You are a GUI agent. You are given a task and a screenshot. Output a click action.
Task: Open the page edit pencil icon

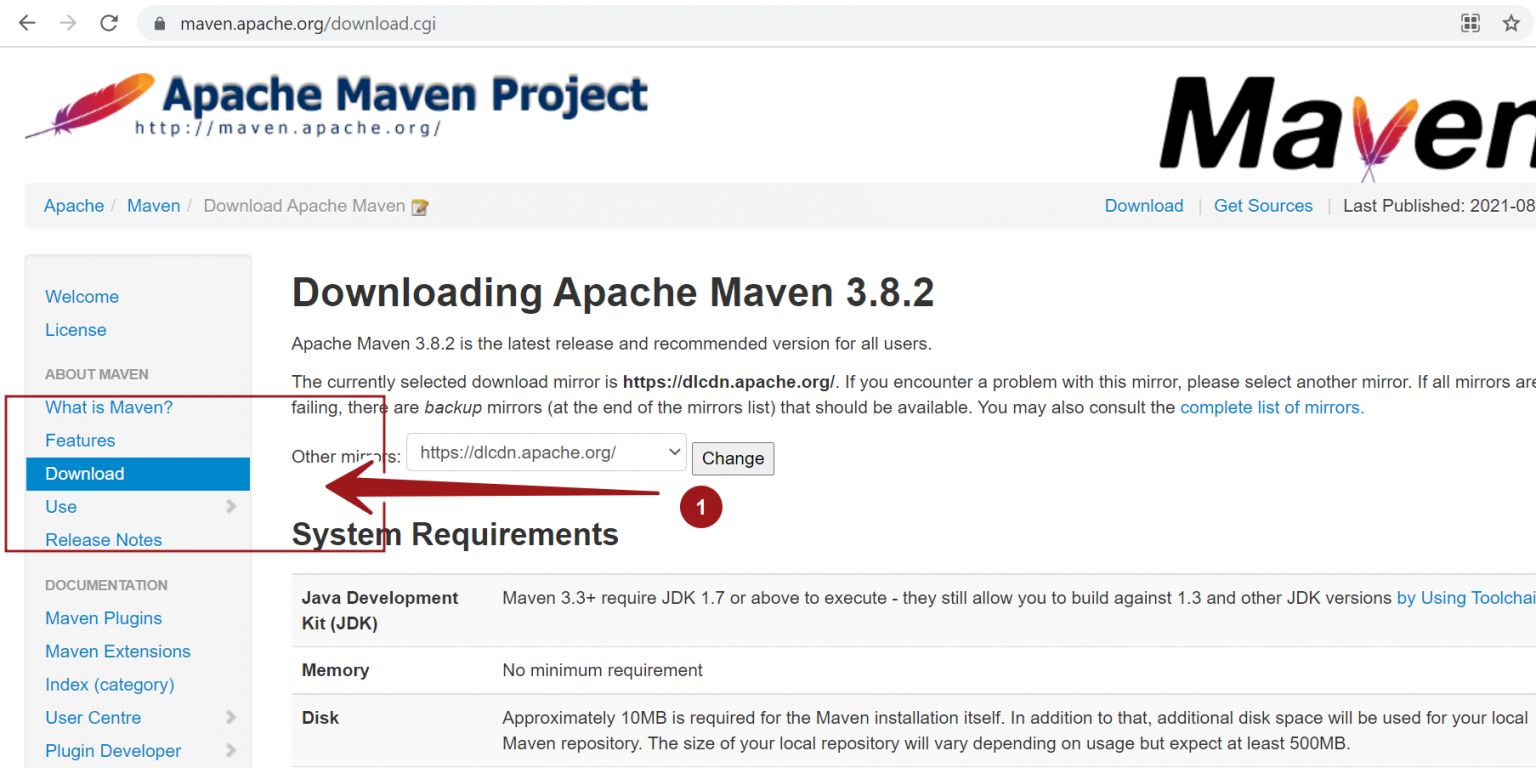(x=419, y=206)
